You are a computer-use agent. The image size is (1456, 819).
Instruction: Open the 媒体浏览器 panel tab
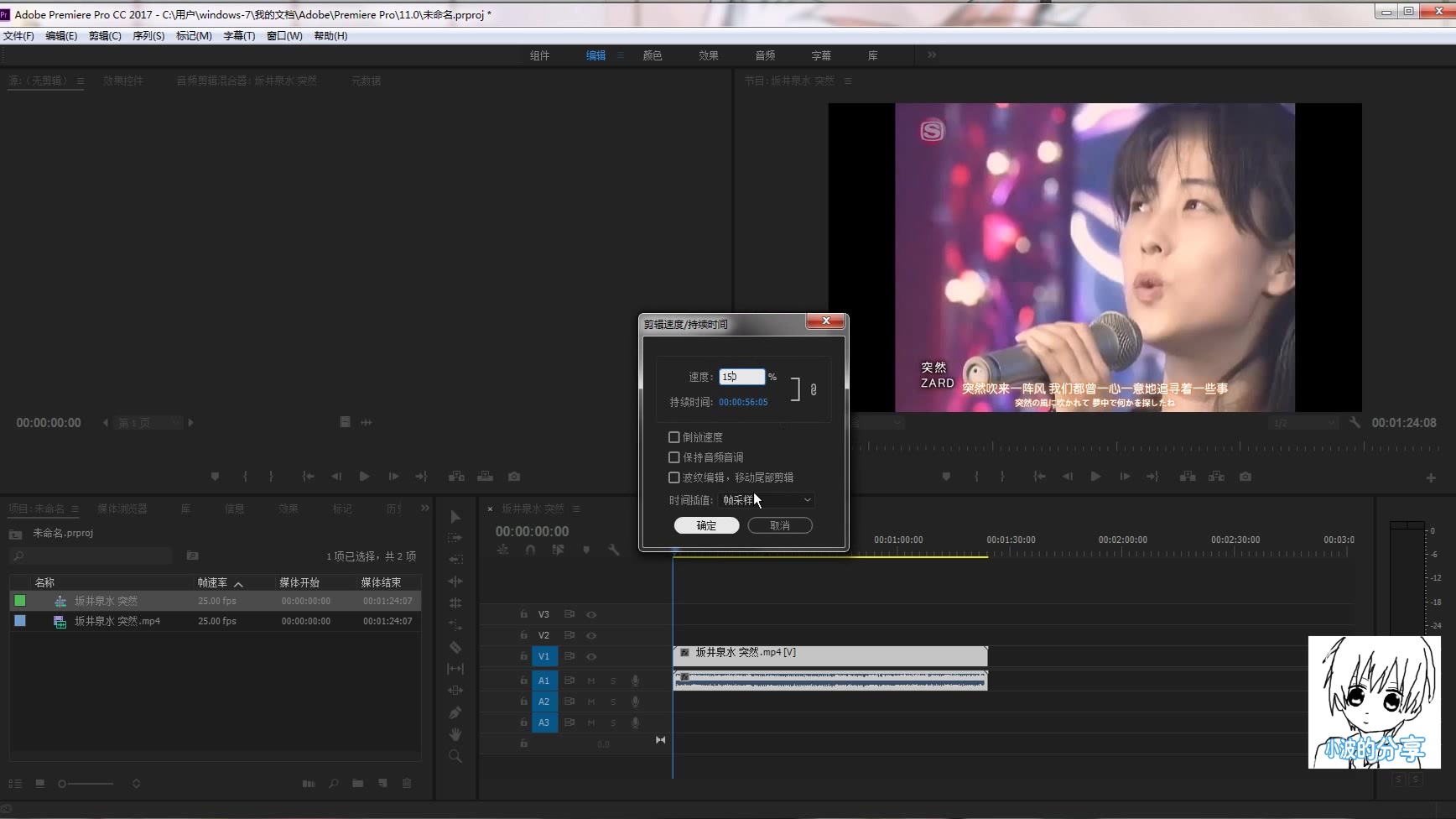pos(122,509)
